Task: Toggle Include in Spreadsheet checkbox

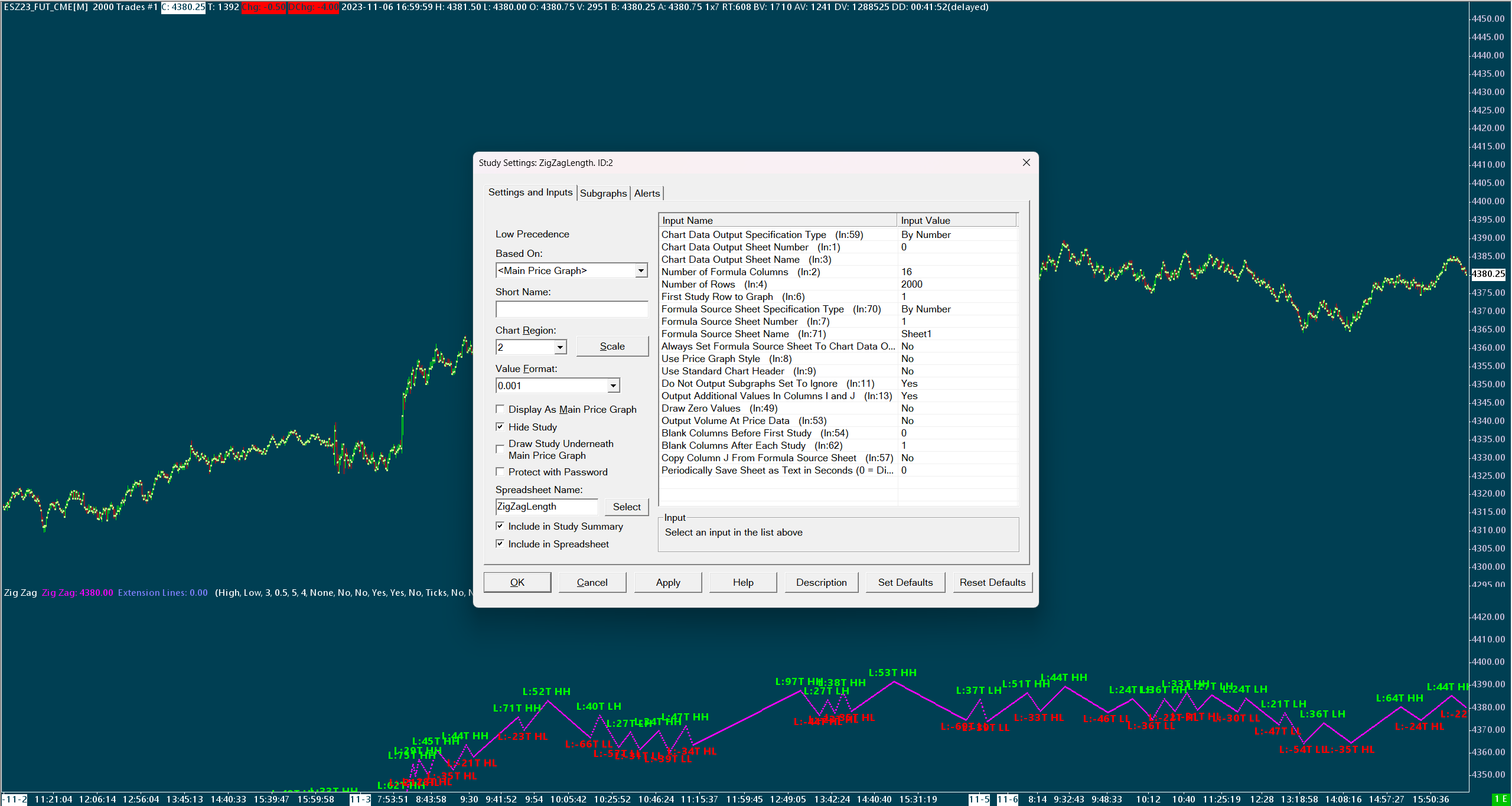Action: click(500, 544)
